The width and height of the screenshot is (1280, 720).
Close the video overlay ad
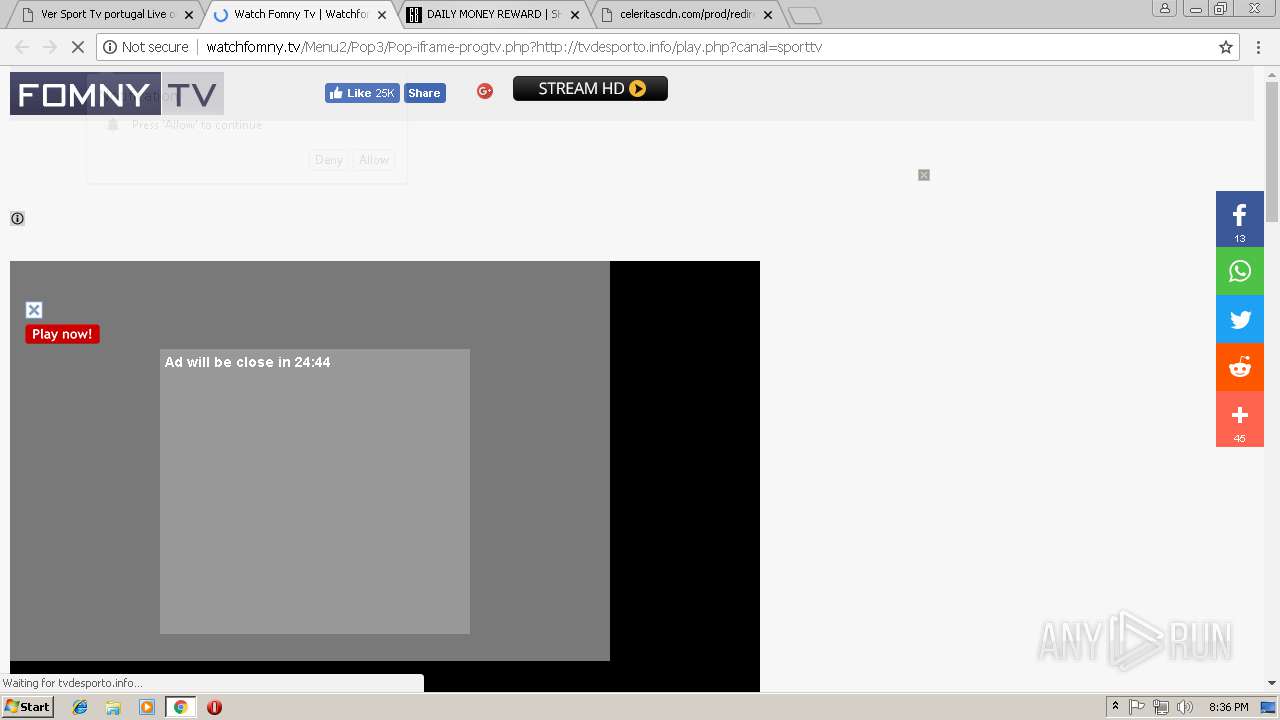click(34, 310)
